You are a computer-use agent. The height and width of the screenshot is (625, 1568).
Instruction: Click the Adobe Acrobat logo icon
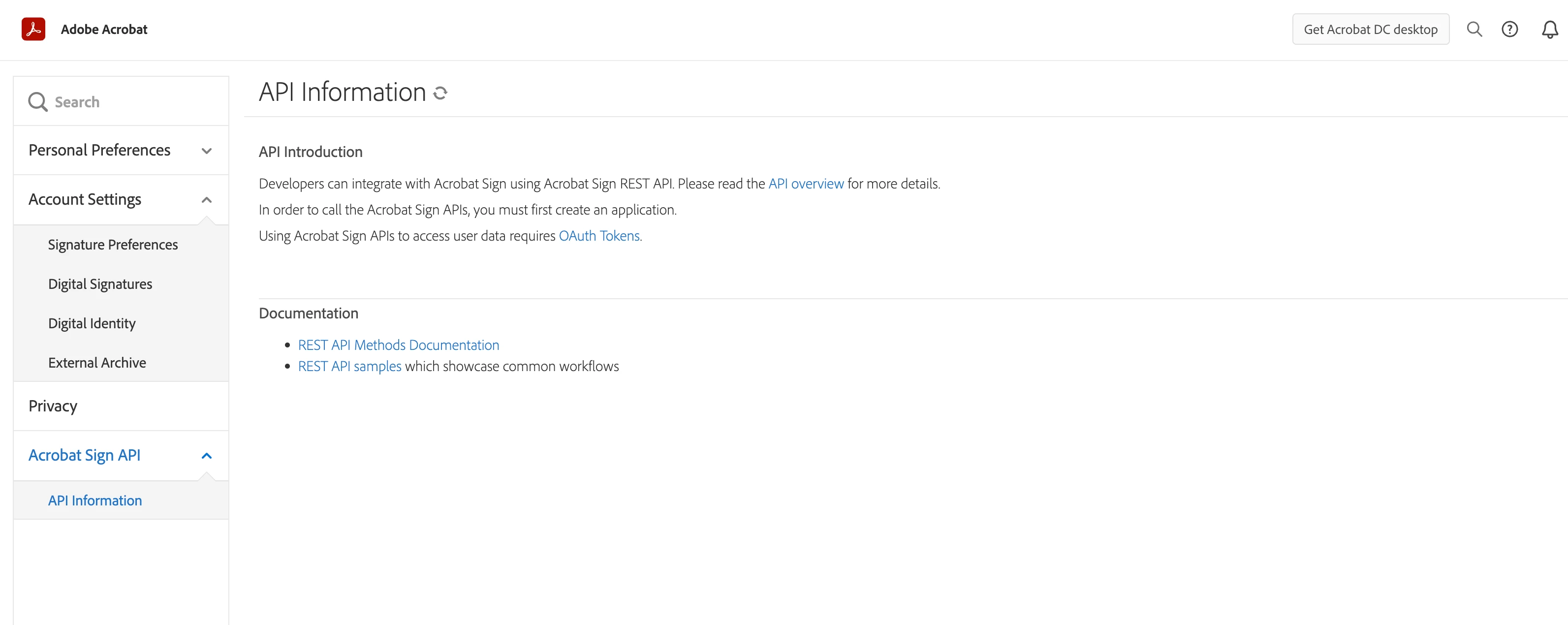click(x=33, y=29)
